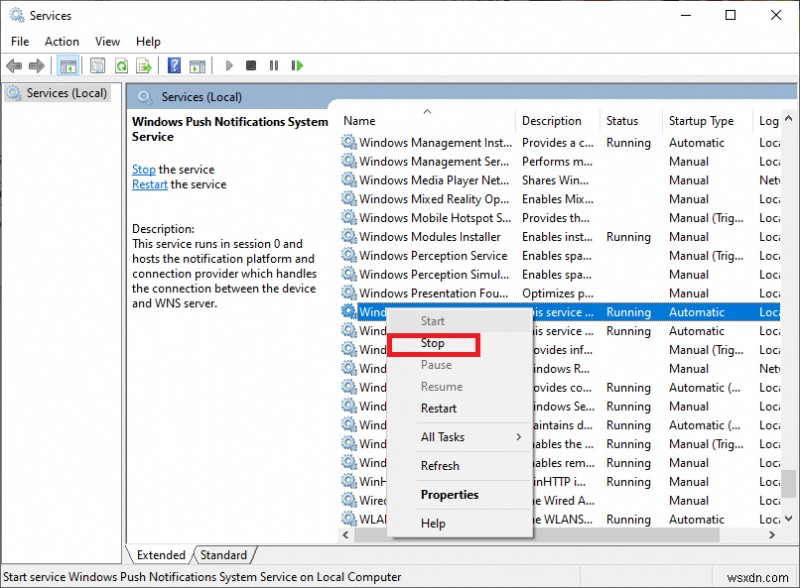Screen dimensions: 800x588
Task: Select Services (Local) in the left tree
Action: pyautogui.click(x=66, y=93)
